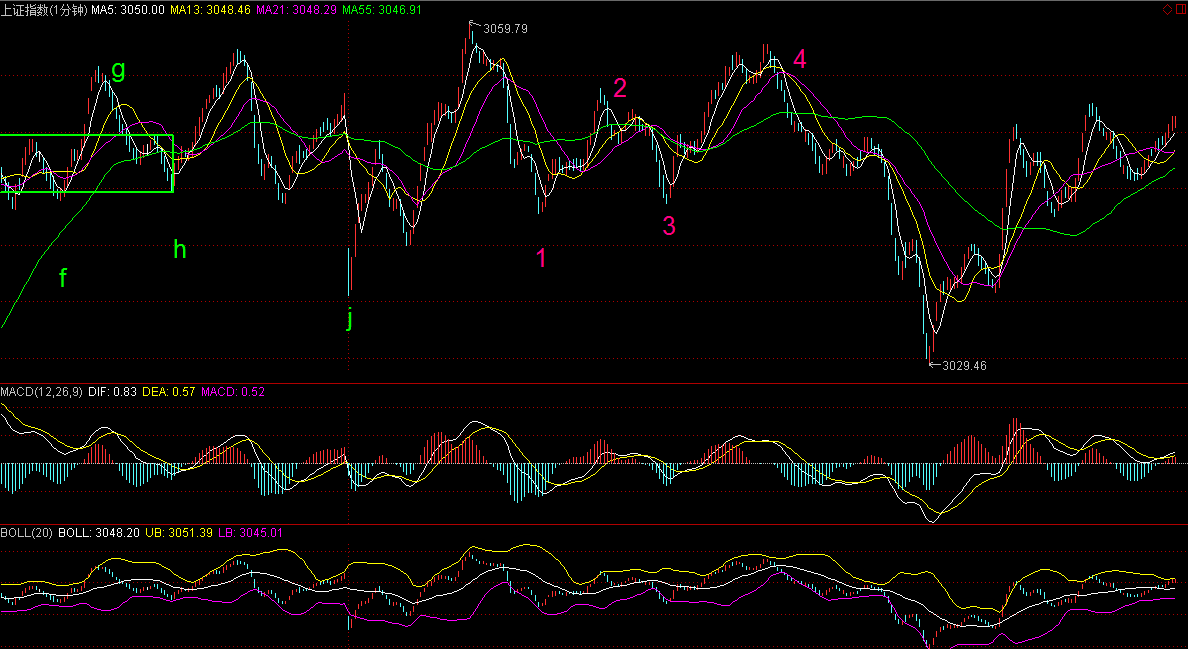Image resolution: width=1188 pixels, height=649 pixels.
Task: Click the red split-panel layout icon
Action: click(x=1181, y=9)
